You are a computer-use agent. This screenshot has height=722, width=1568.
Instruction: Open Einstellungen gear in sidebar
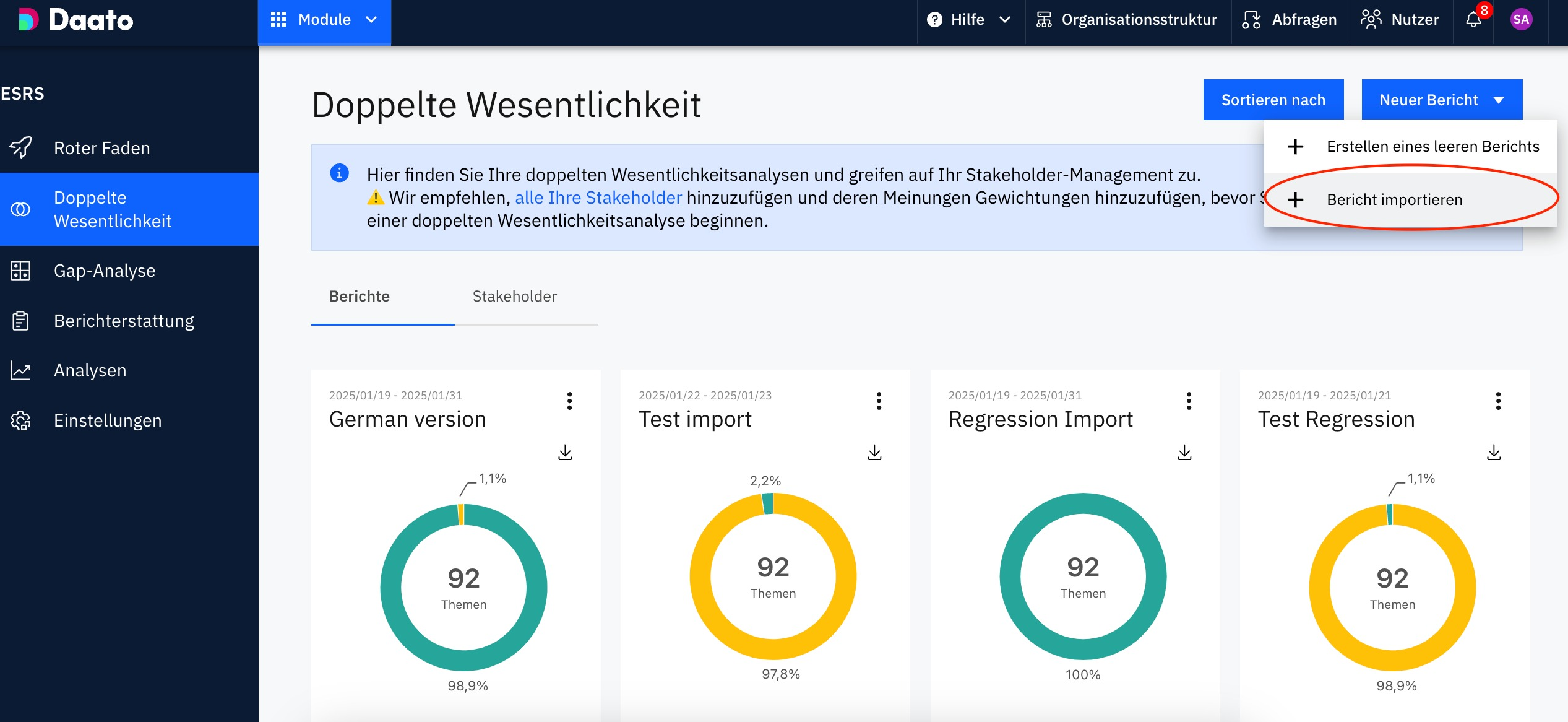click(20, 420)
